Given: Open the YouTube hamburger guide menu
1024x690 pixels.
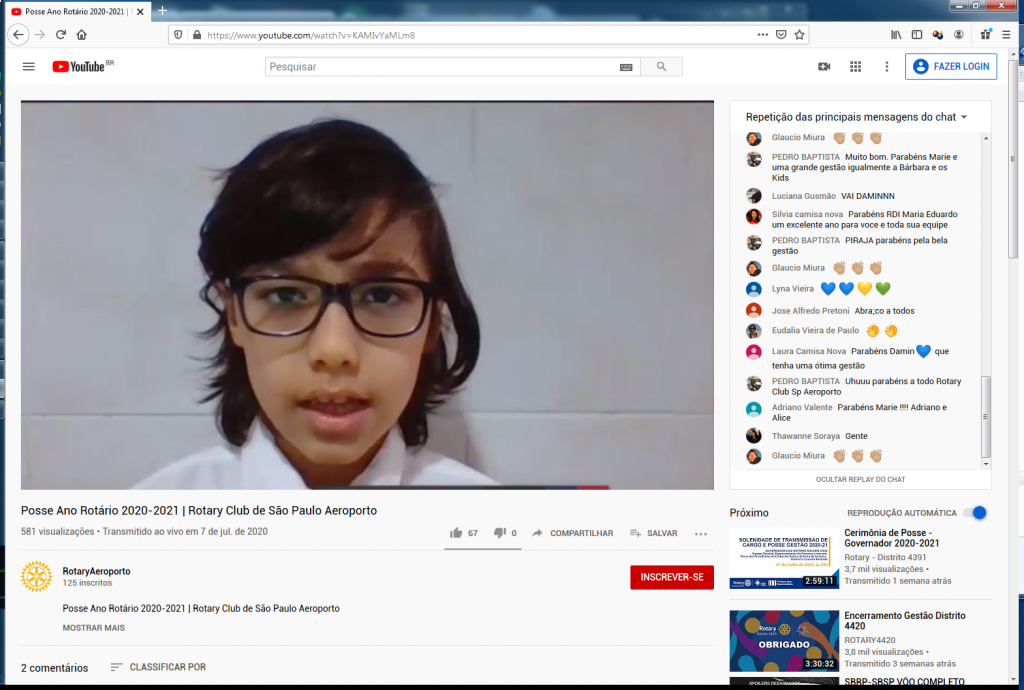Looking at the screenshot, I should click(29, 67).
